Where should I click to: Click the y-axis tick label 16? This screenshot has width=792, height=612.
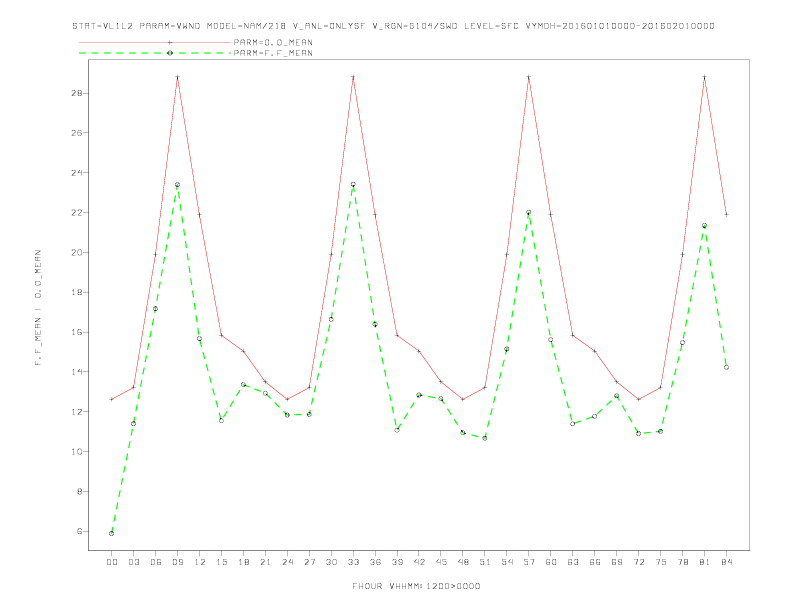point(78,332)
